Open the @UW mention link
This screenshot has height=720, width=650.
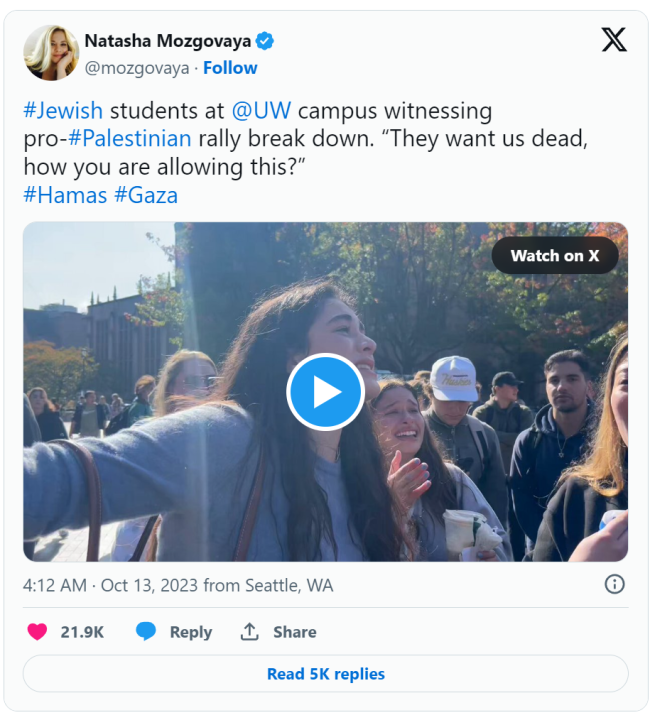(x=264, y=111)
